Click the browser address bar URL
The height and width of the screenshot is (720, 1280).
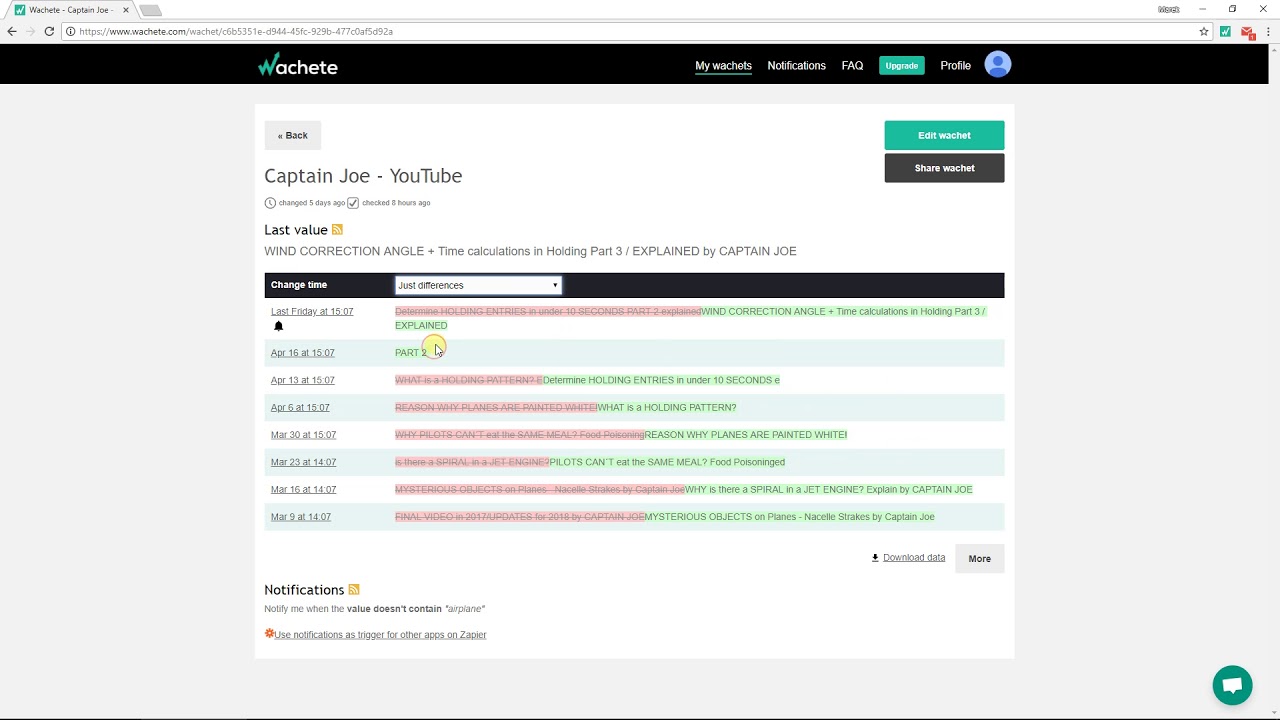[236, 31]
